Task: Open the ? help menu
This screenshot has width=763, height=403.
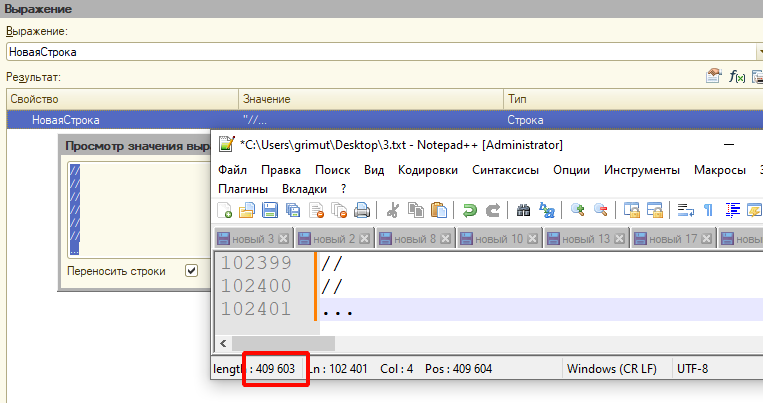Action: coord(344,189)
